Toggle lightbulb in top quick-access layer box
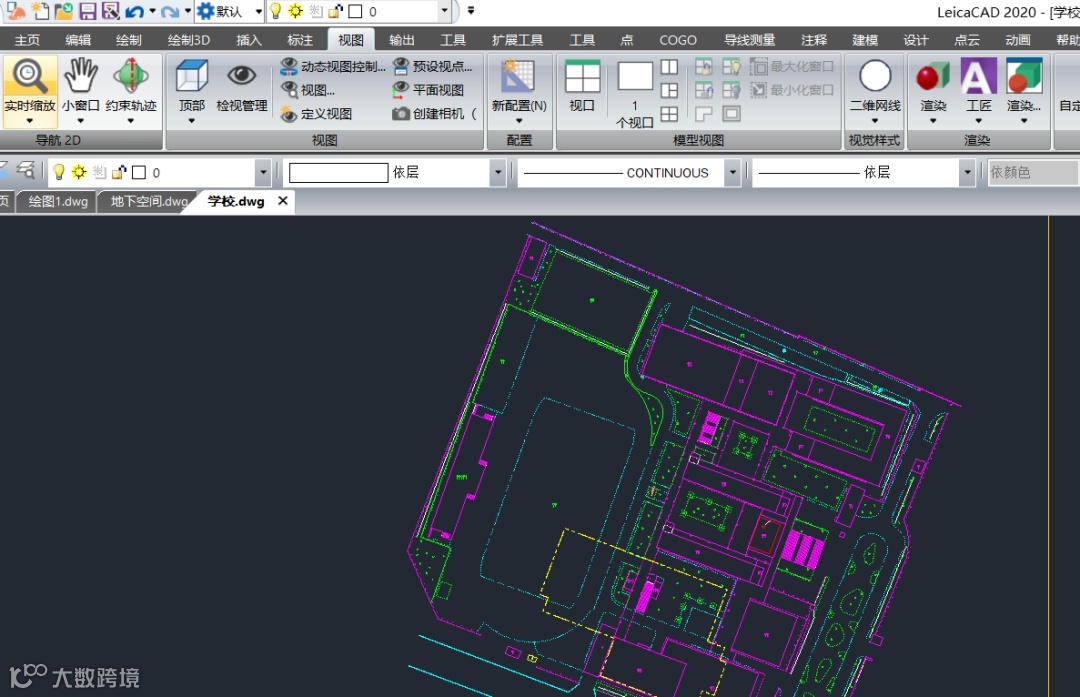Viewport: 1080px width, 697px height. 276,11
